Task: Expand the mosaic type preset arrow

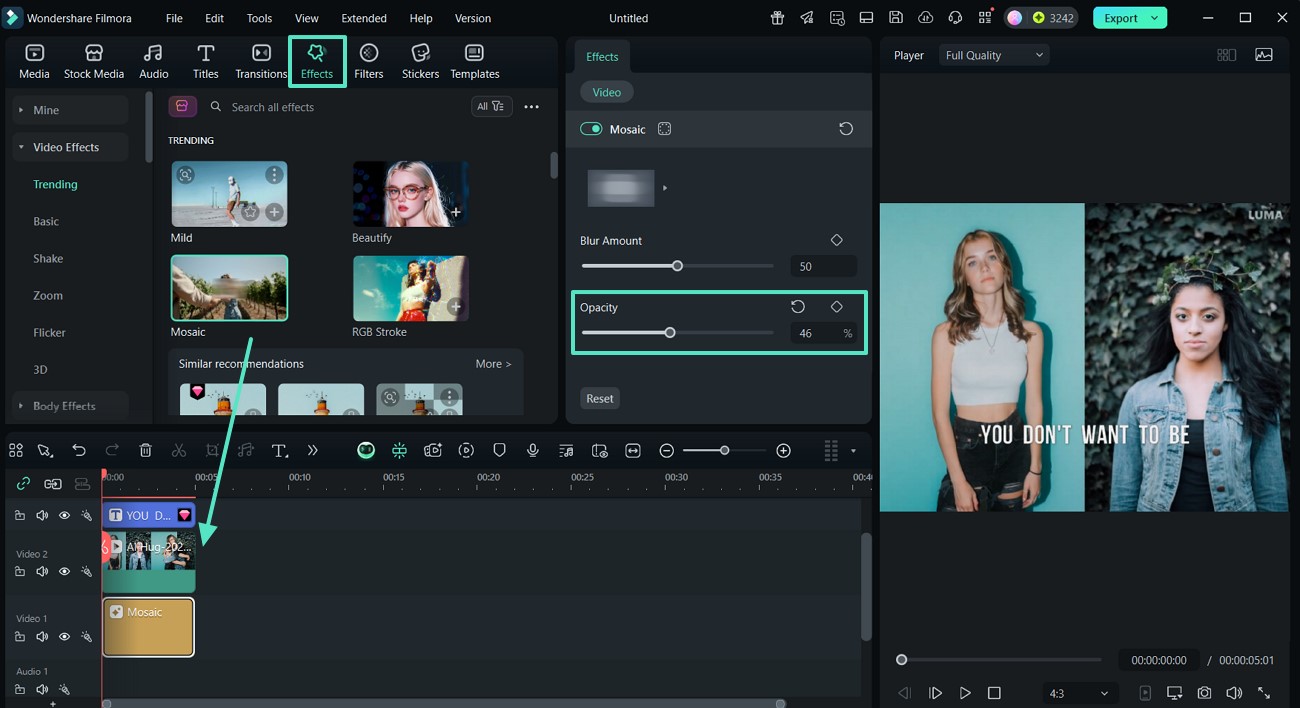Action: point(665,188)
